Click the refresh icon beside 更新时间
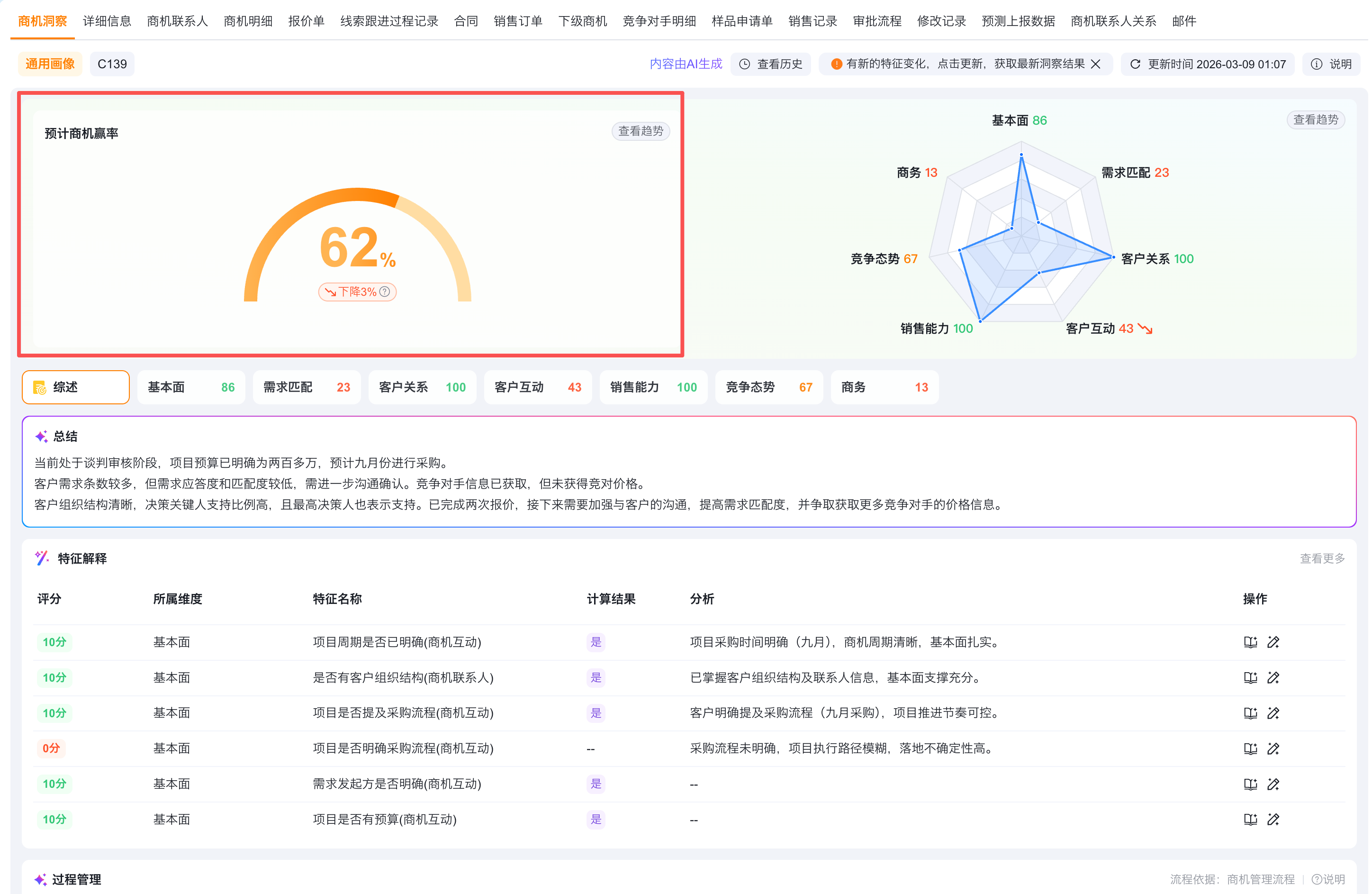This screenshot has width=1372, height=894. click(1135, 64)
